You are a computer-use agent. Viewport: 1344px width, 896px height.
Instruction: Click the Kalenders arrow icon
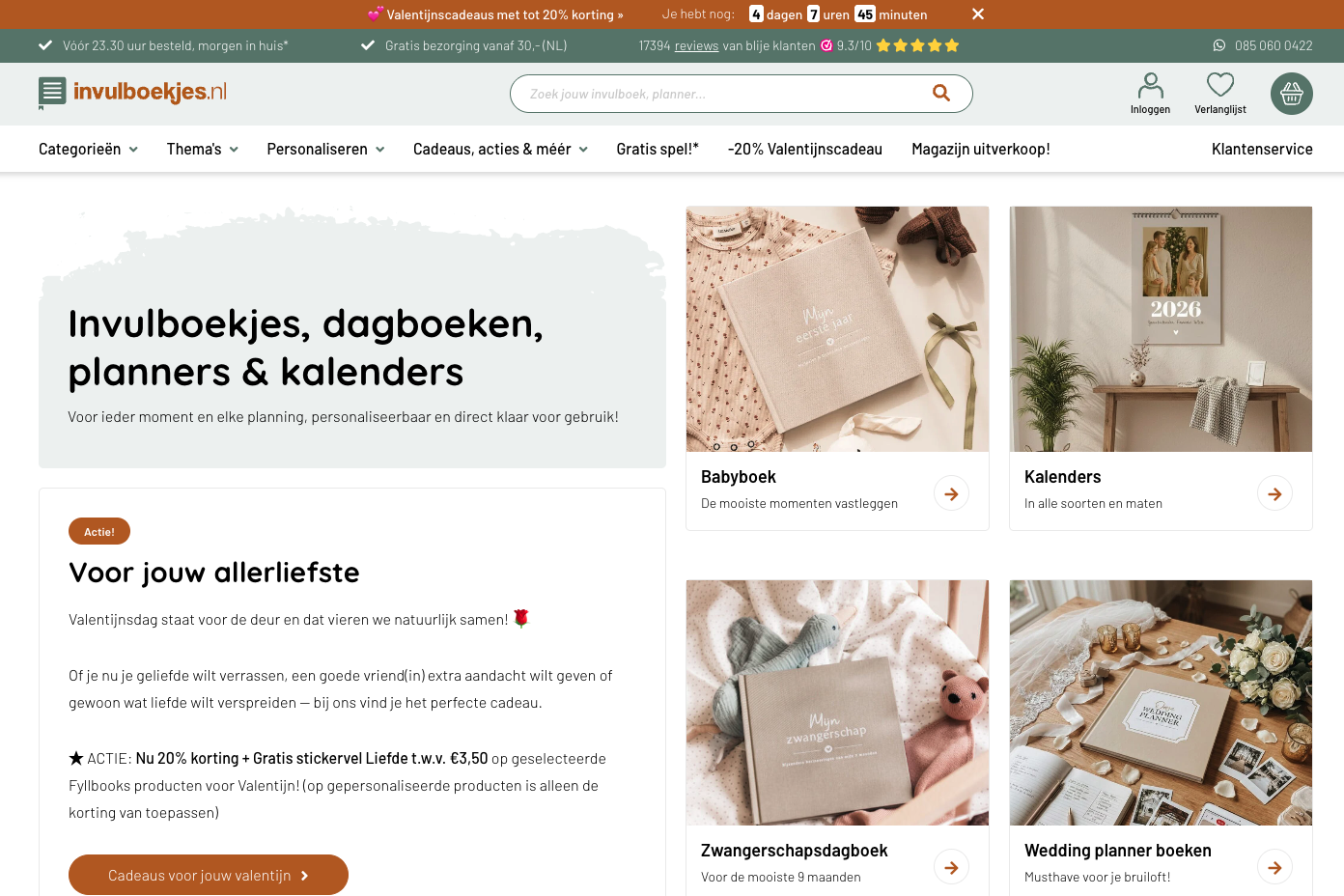1274,493
